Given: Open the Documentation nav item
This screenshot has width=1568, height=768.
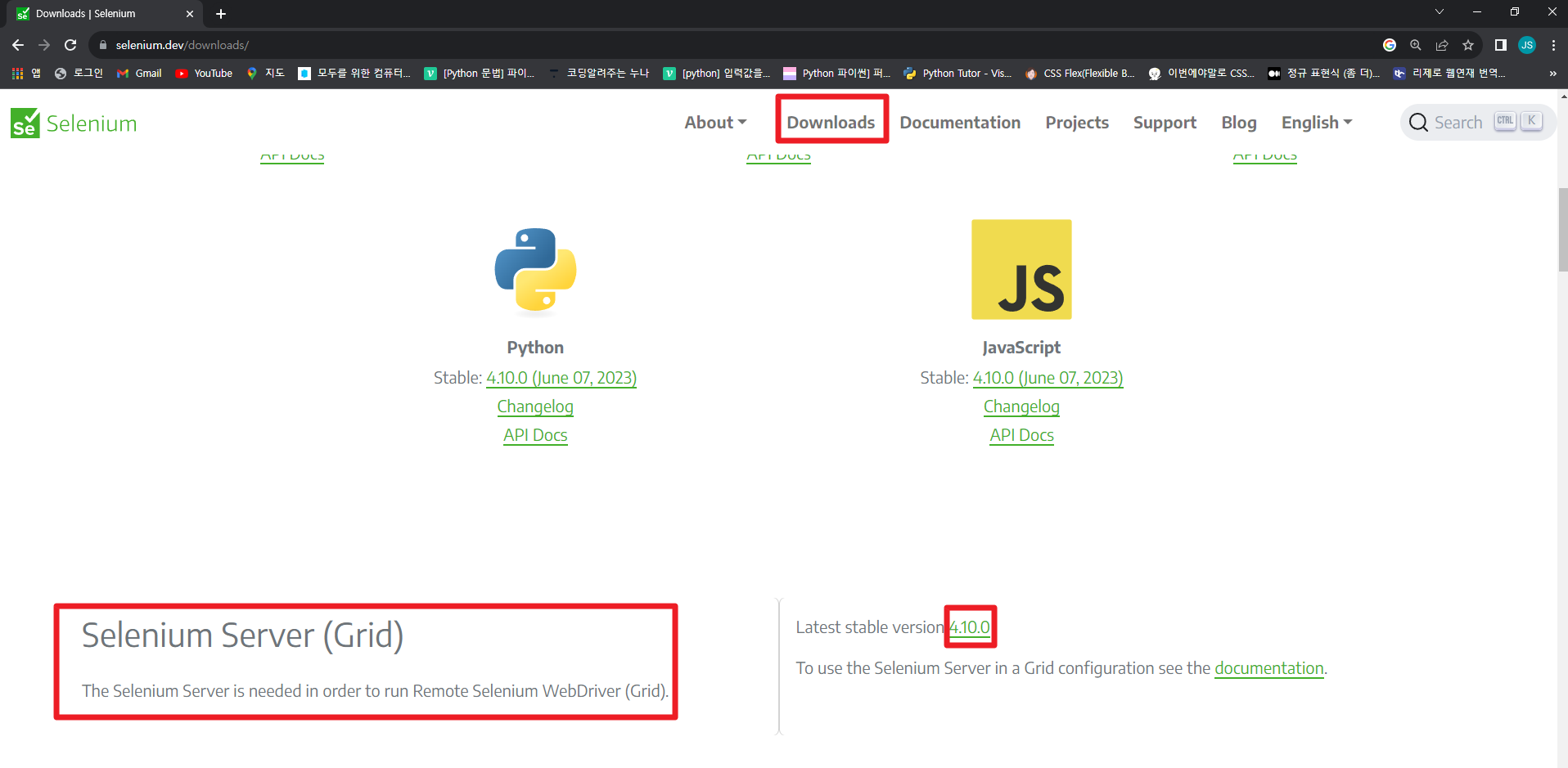Looking at the screenshot, I should pyautogui.click(x=960, y=123).
